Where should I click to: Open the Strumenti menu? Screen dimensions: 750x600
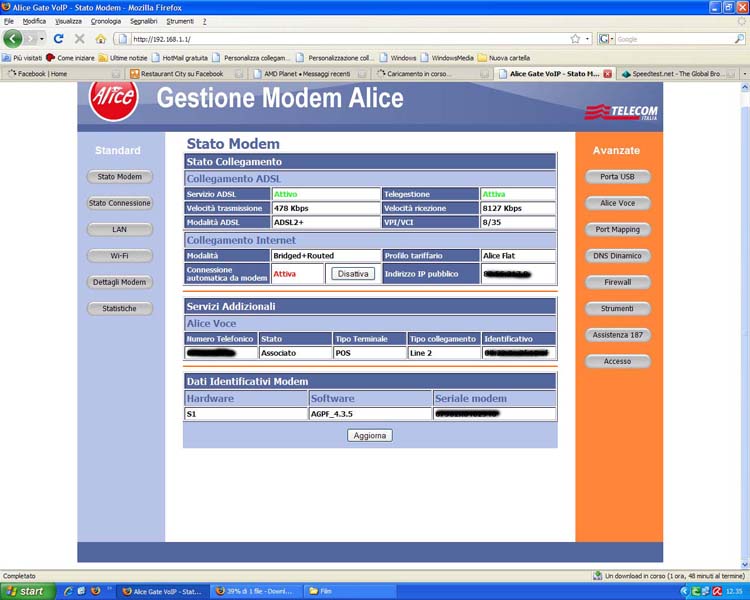tap(180, 22)
